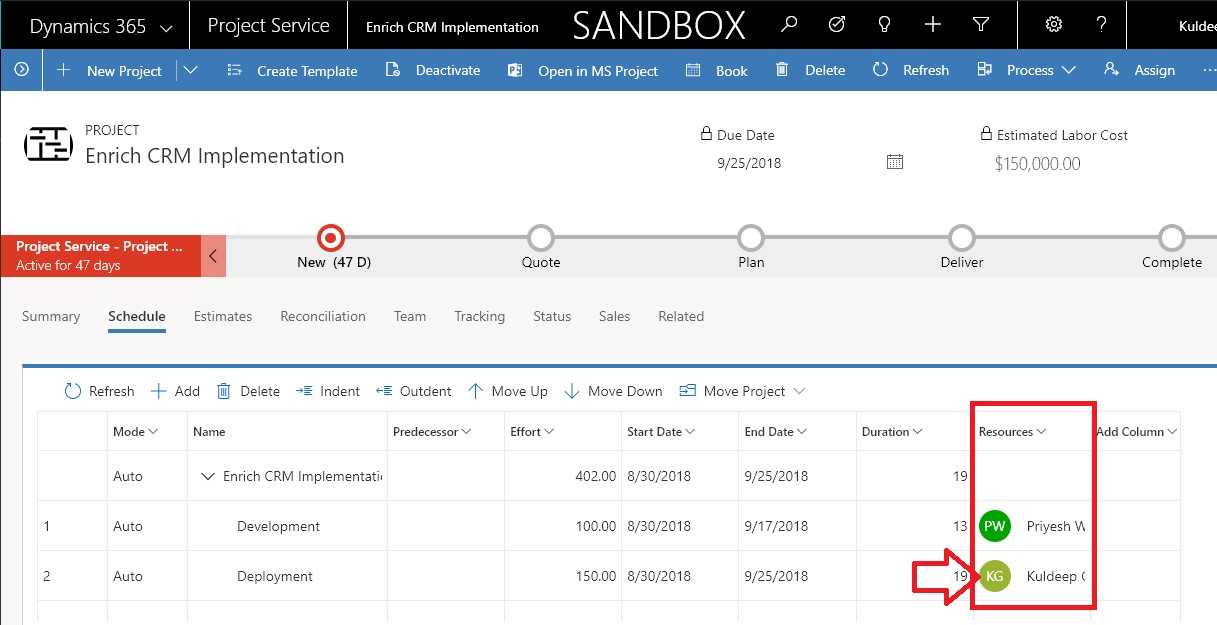This screenshot has width=1217, height=625.
Task: Switch to the Estimates tab
Action: coord(223,316)
